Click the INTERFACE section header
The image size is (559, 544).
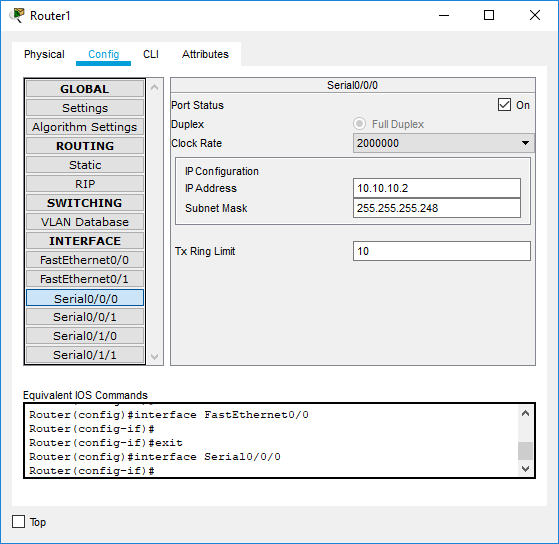pos(85,241)
